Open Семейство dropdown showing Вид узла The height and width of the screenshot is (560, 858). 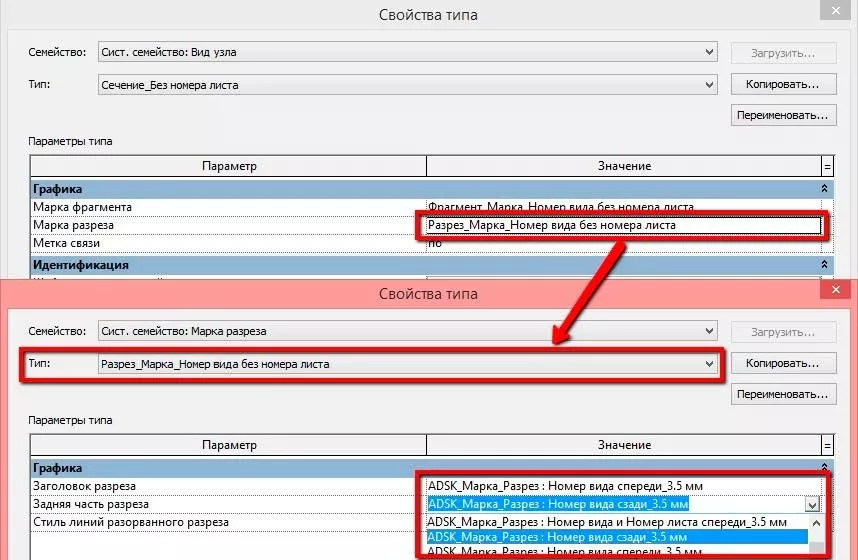coord(408,52)
